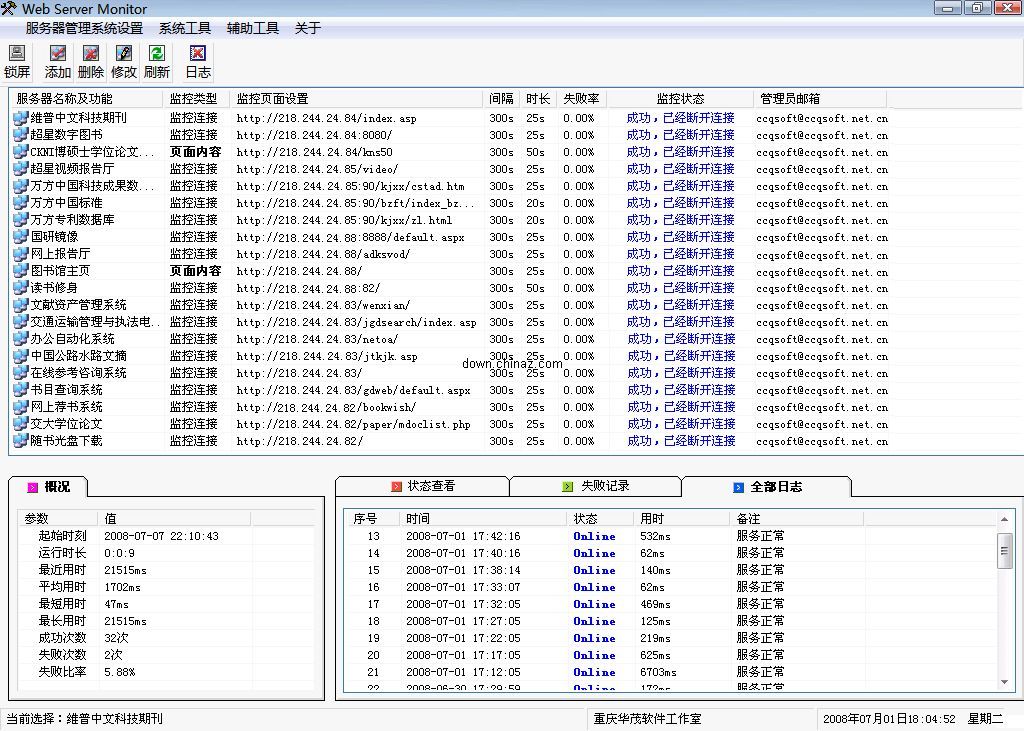Select server icon beside 办公自动化系统

[x=20, y=338]
